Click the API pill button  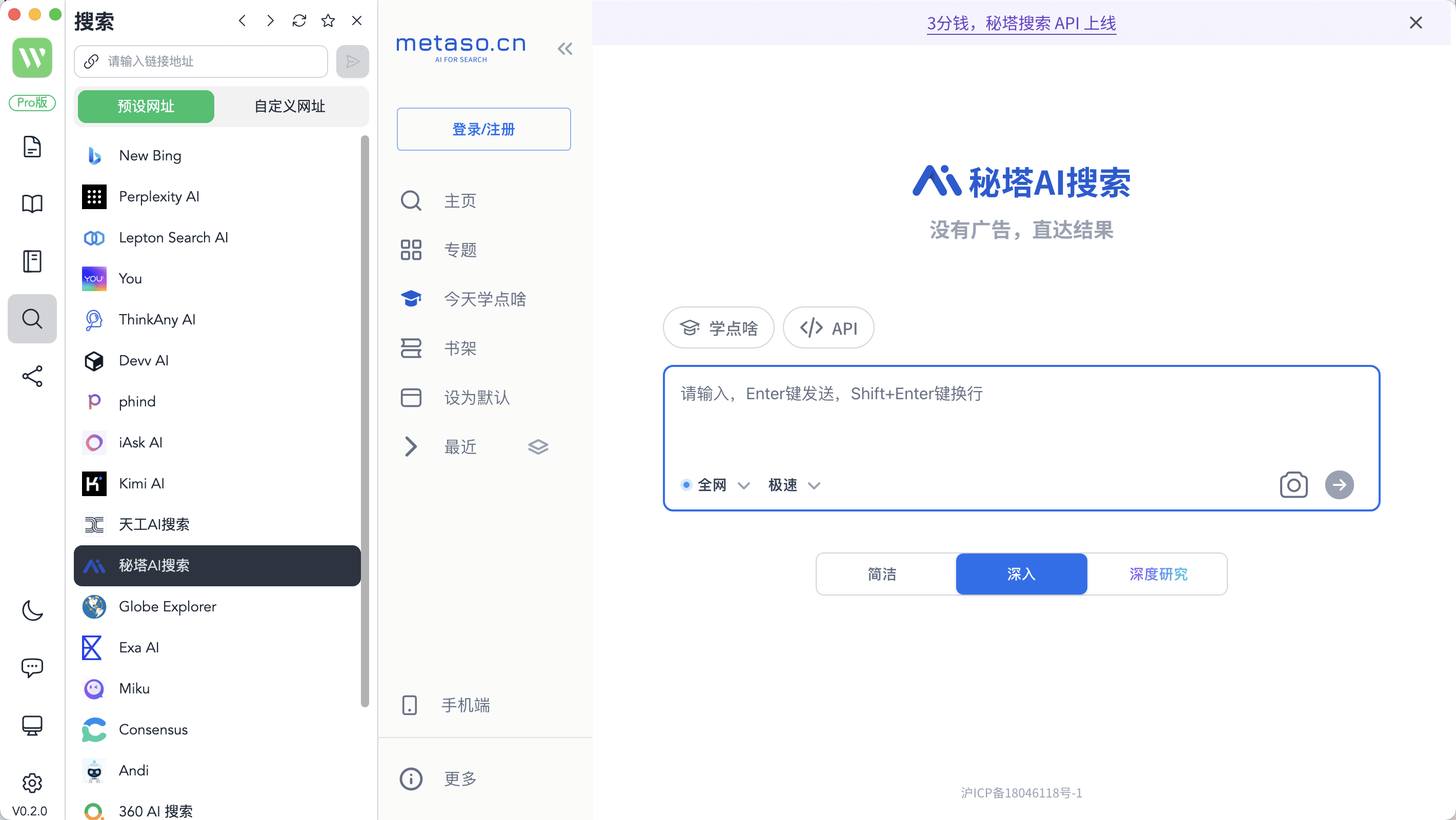[828, 328]
